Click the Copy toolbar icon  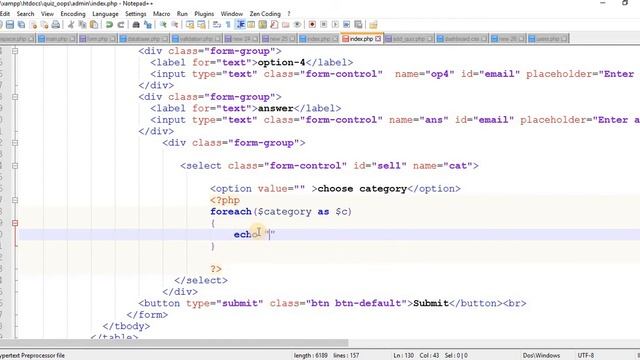coord(82,24)
